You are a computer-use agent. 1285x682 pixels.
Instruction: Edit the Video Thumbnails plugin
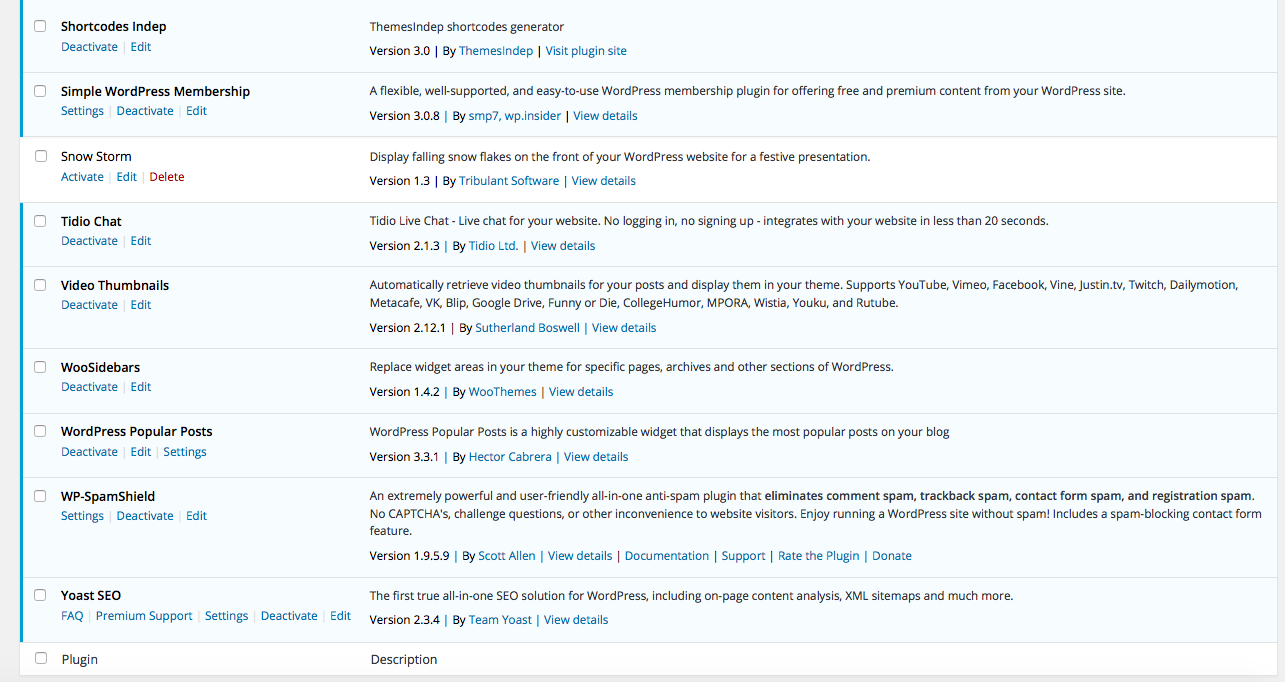tap(141, 305)
